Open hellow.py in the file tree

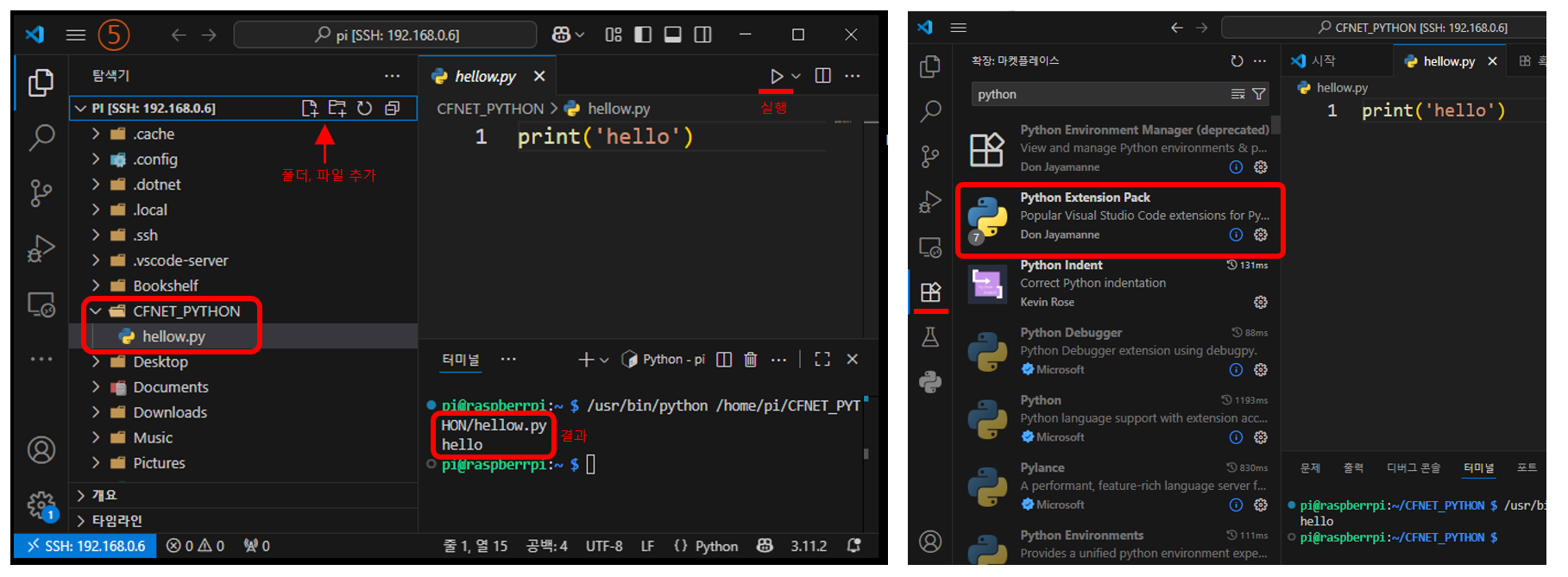point(173,336)
